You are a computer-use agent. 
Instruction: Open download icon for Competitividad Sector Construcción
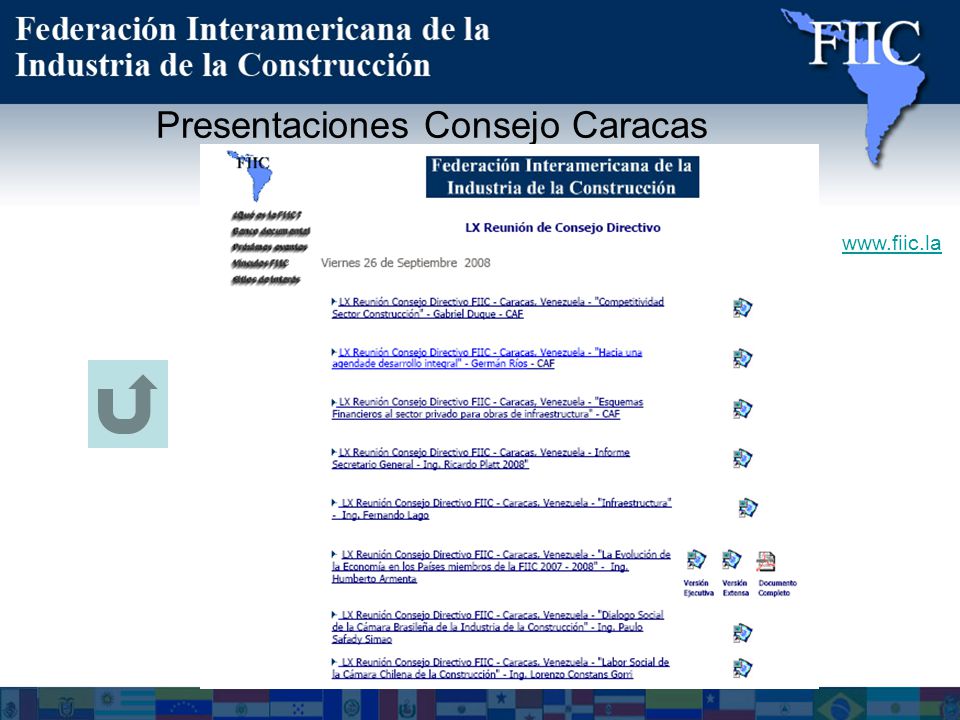click(742, 307)
